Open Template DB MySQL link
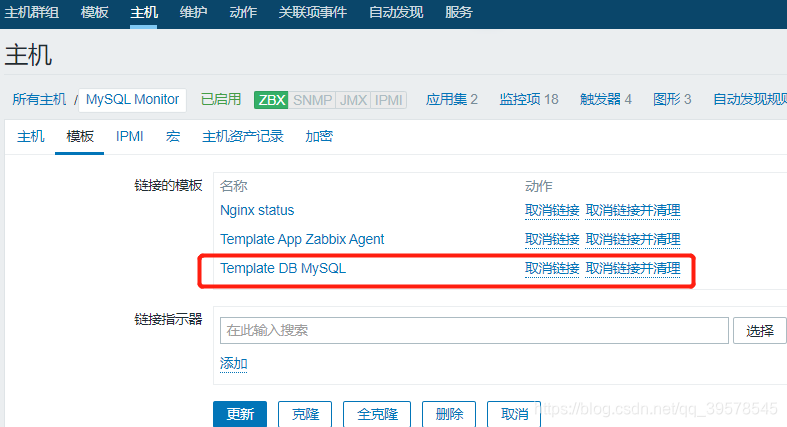This screenshot has height=427, width=787. tap(283, 268)
